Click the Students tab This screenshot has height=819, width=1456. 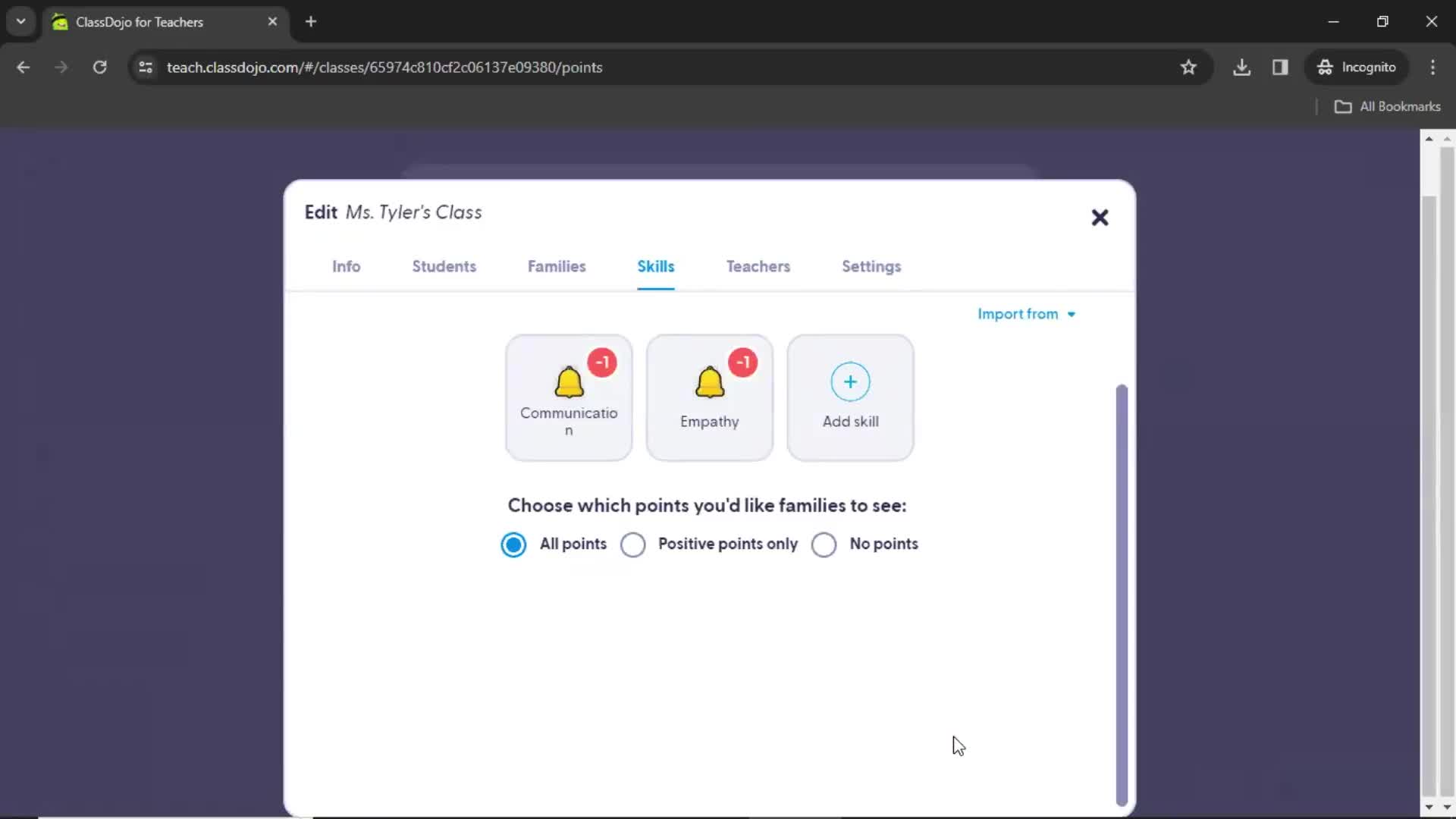[444, 266]
